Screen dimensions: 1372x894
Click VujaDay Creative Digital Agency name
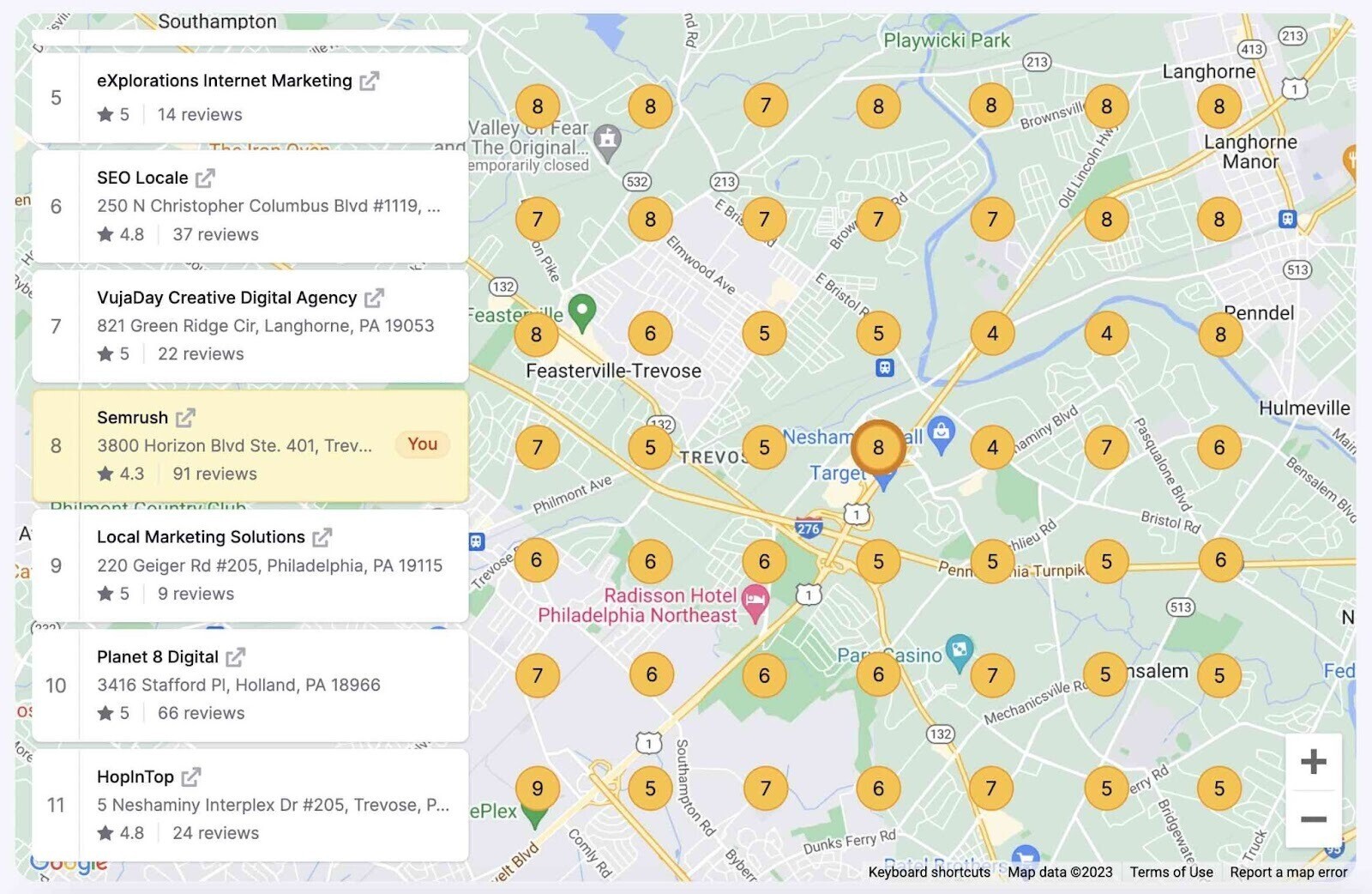[226, 298]
